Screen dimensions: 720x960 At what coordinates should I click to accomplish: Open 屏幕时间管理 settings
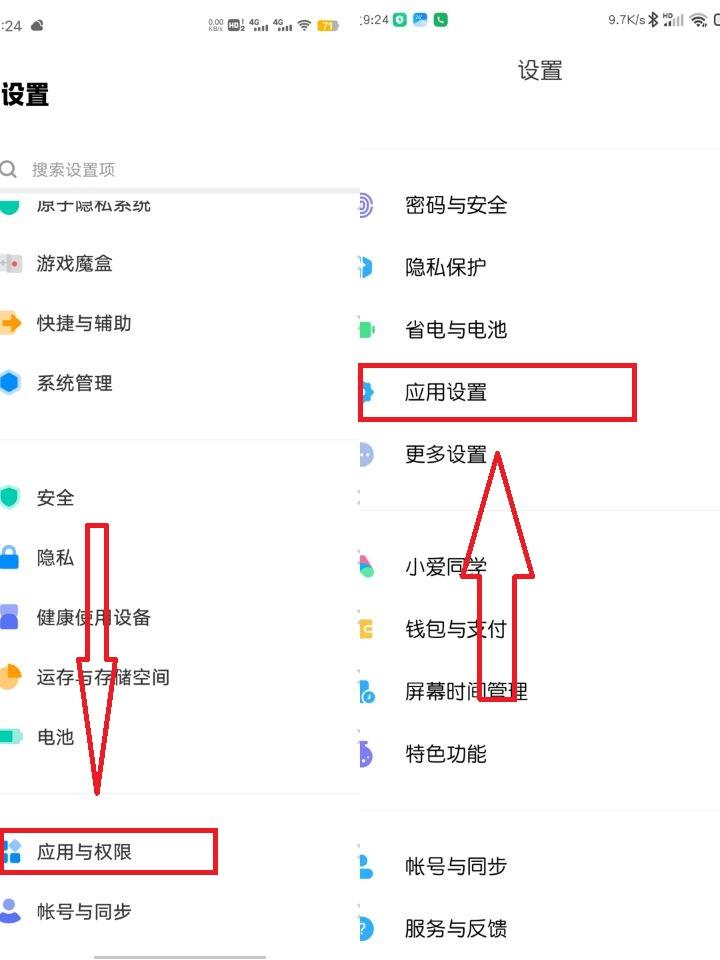pos(466,691)
